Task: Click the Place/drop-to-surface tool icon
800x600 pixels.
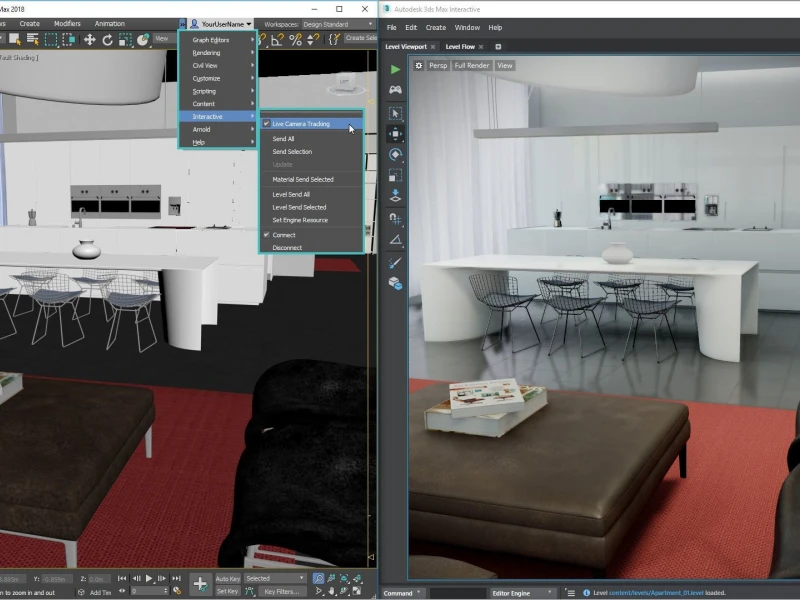Action: (x=395, y=196)
